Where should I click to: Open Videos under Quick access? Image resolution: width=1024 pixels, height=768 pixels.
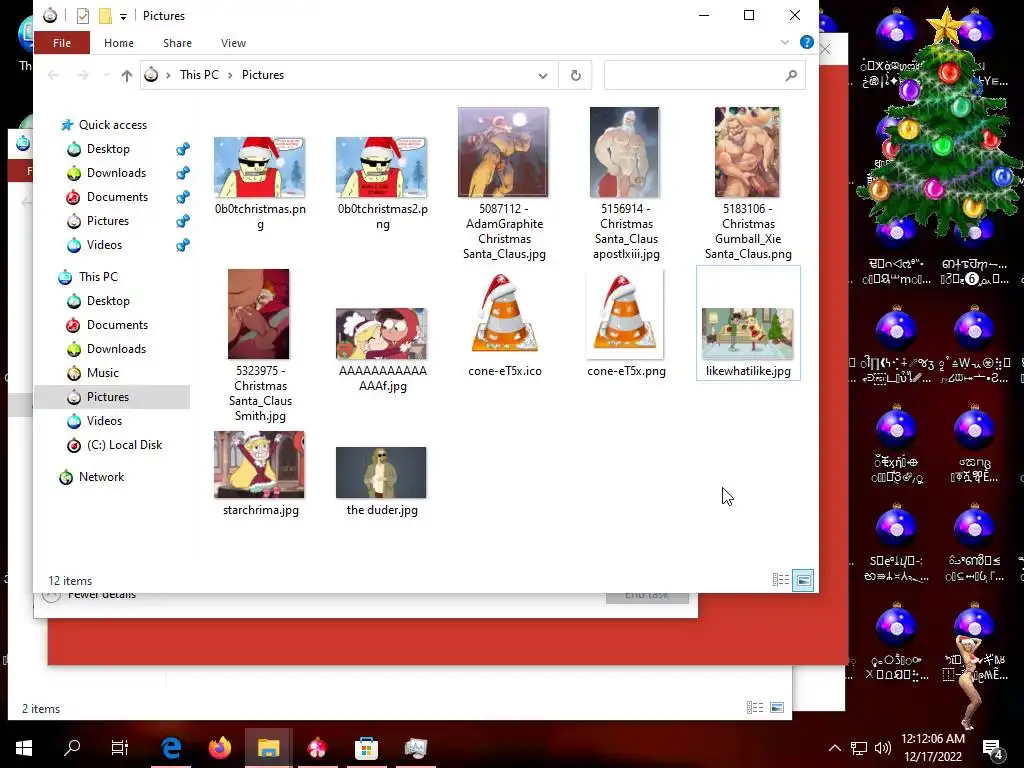[x=104, y=245]
